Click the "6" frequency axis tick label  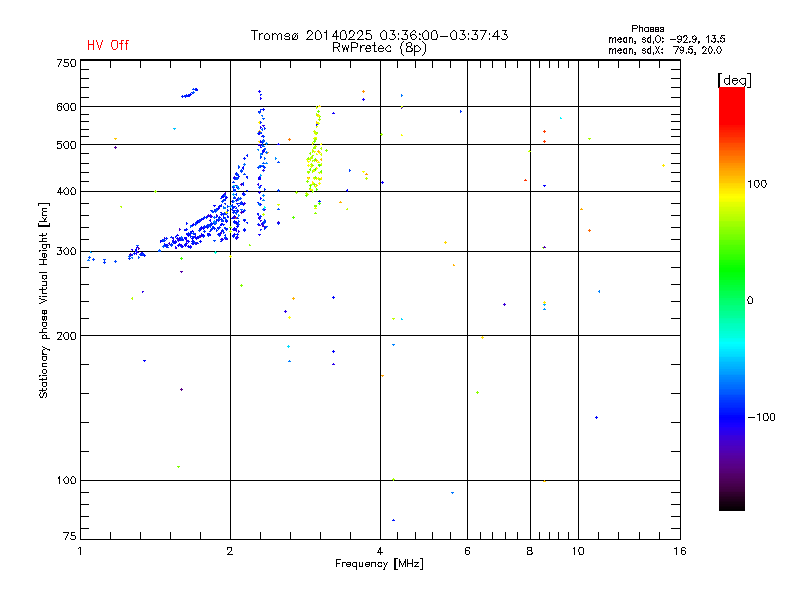[467, 551]
